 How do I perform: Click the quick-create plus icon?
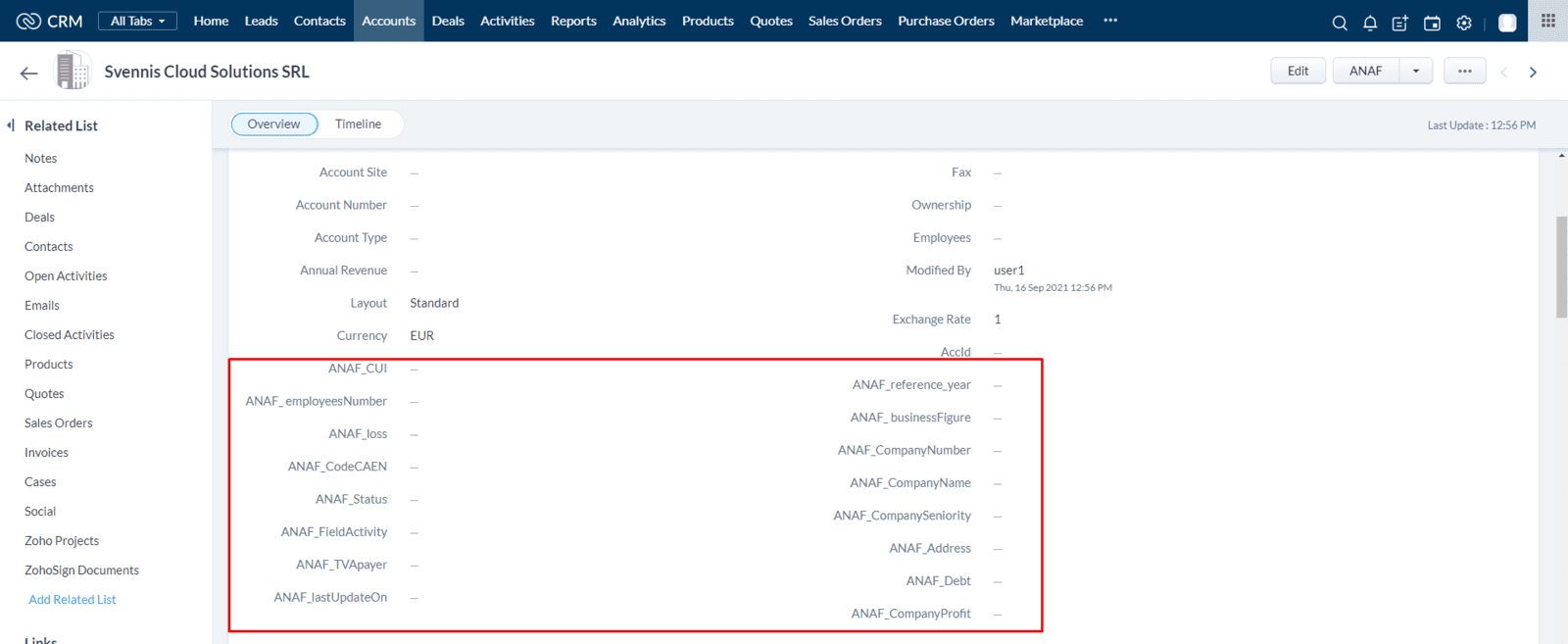tap(1400, 23)
